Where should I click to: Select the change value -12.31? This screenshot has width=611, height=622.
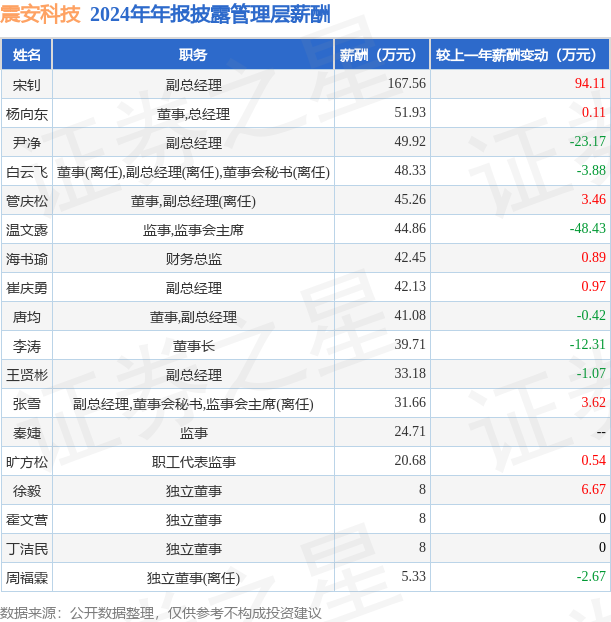coord(588,344)
